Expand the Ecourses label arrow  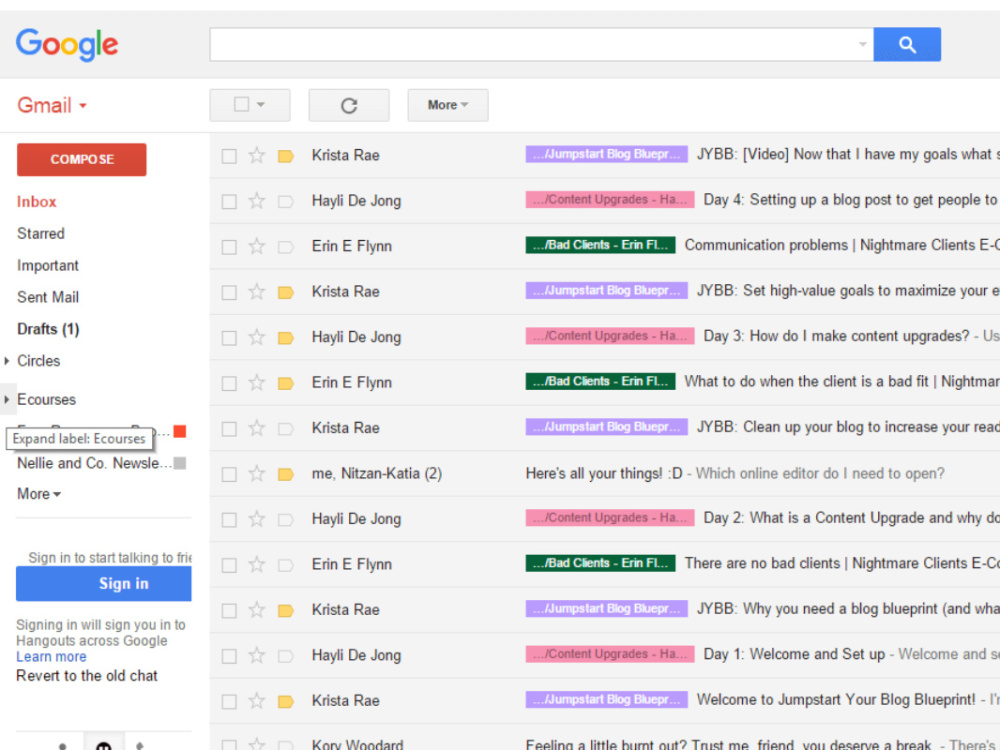point(6,400)
